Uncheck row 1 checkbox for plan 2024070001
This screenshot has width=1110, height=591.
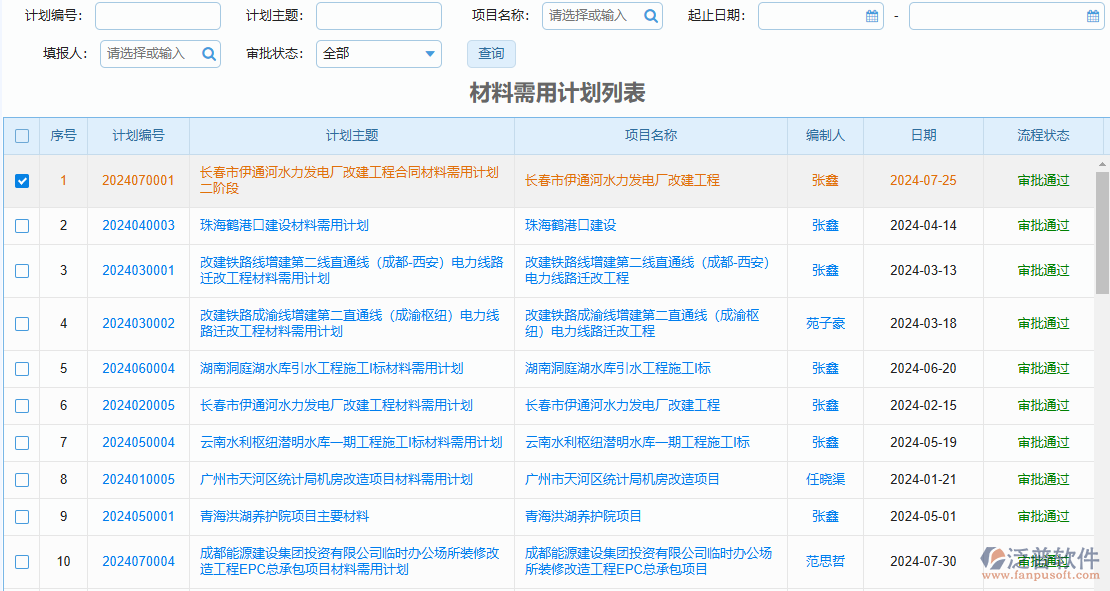point(22,180)
